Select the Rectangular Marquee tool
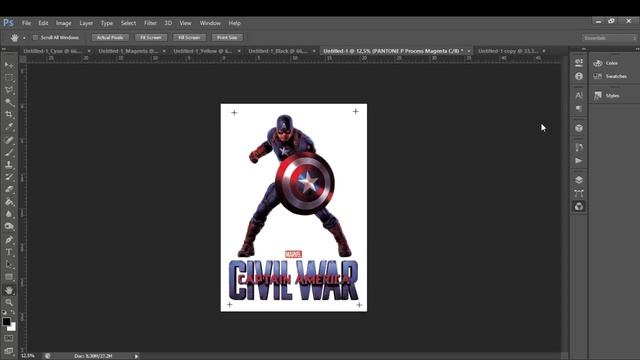 pyautogui.click(x=9, y=78)
